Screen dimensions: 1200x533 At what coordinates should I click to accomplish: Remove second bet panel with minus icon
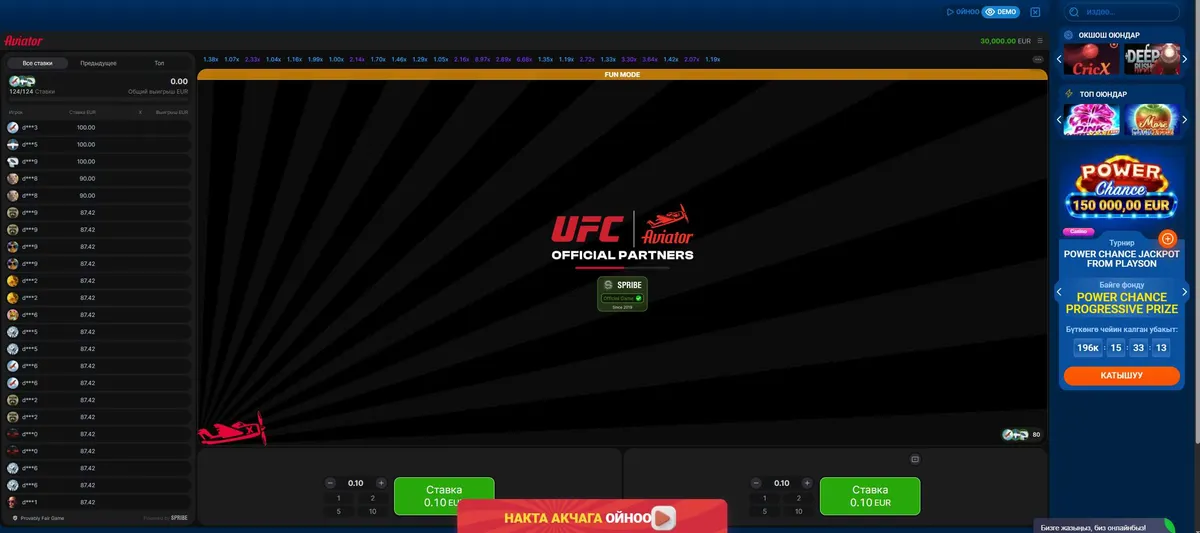pos(915,459)
